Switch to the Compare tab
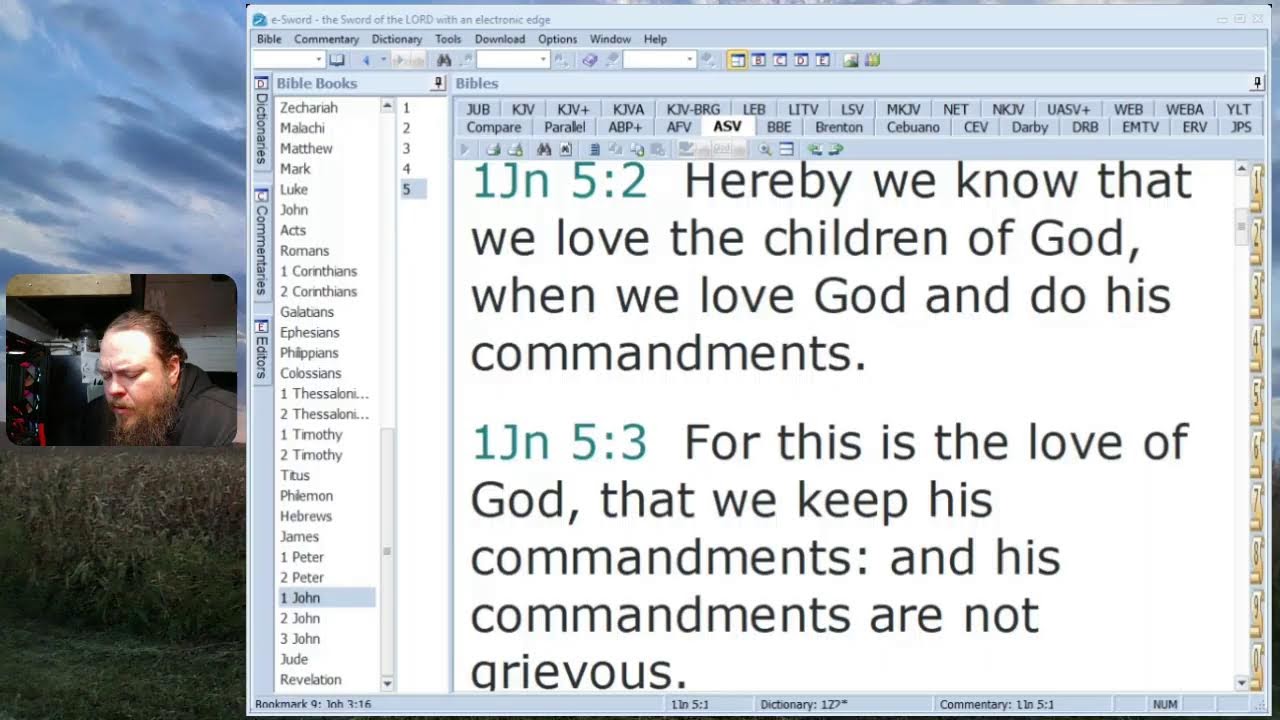 pyautogui.click(x=493, y=127)
